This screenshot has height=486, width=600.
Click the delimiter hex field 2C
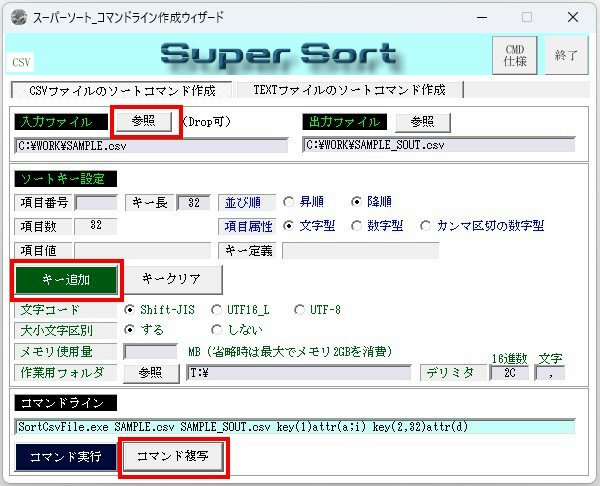click(x=509, y=373)
